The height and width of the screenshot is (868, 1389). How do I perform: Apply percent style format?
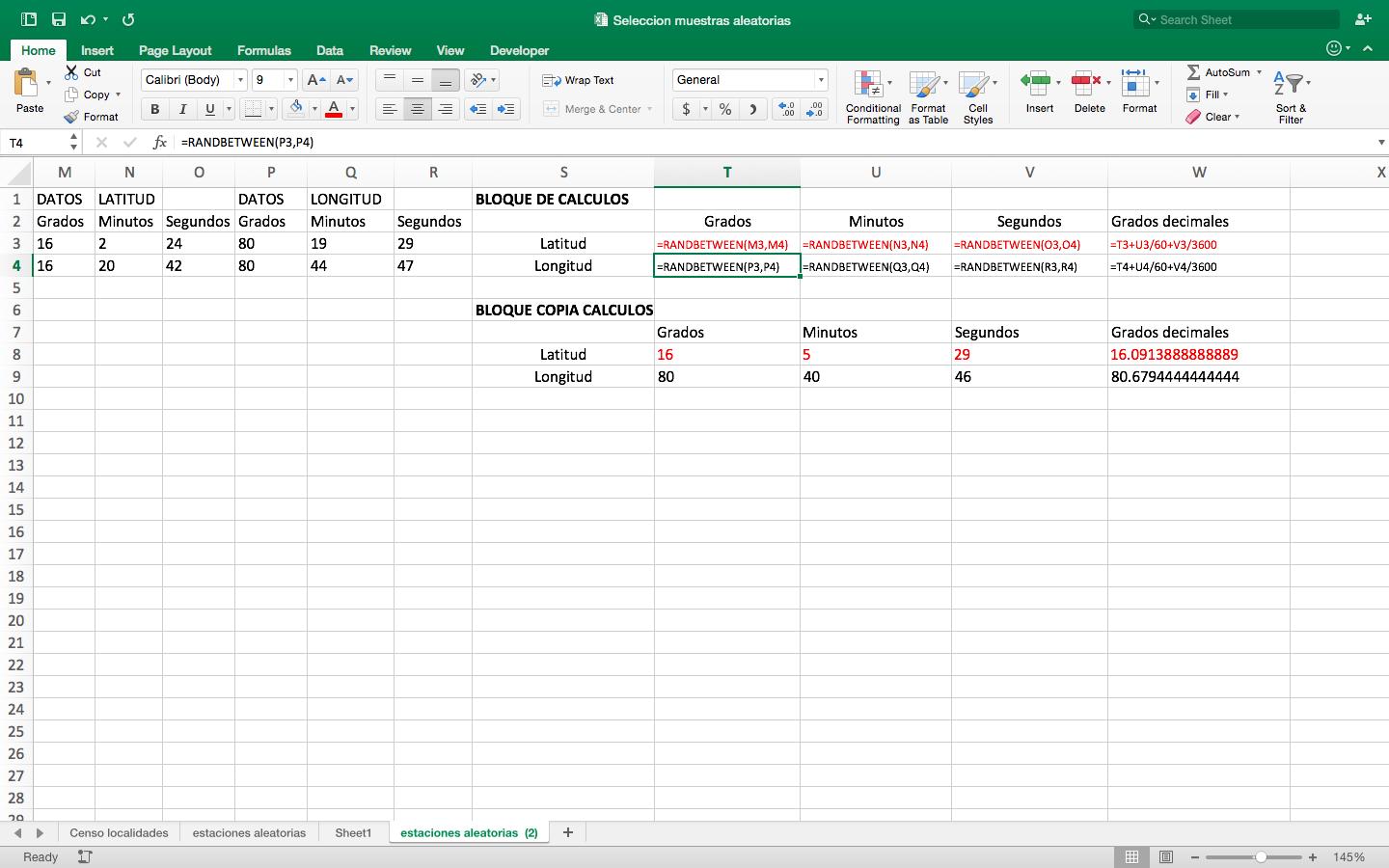point(725,109)
